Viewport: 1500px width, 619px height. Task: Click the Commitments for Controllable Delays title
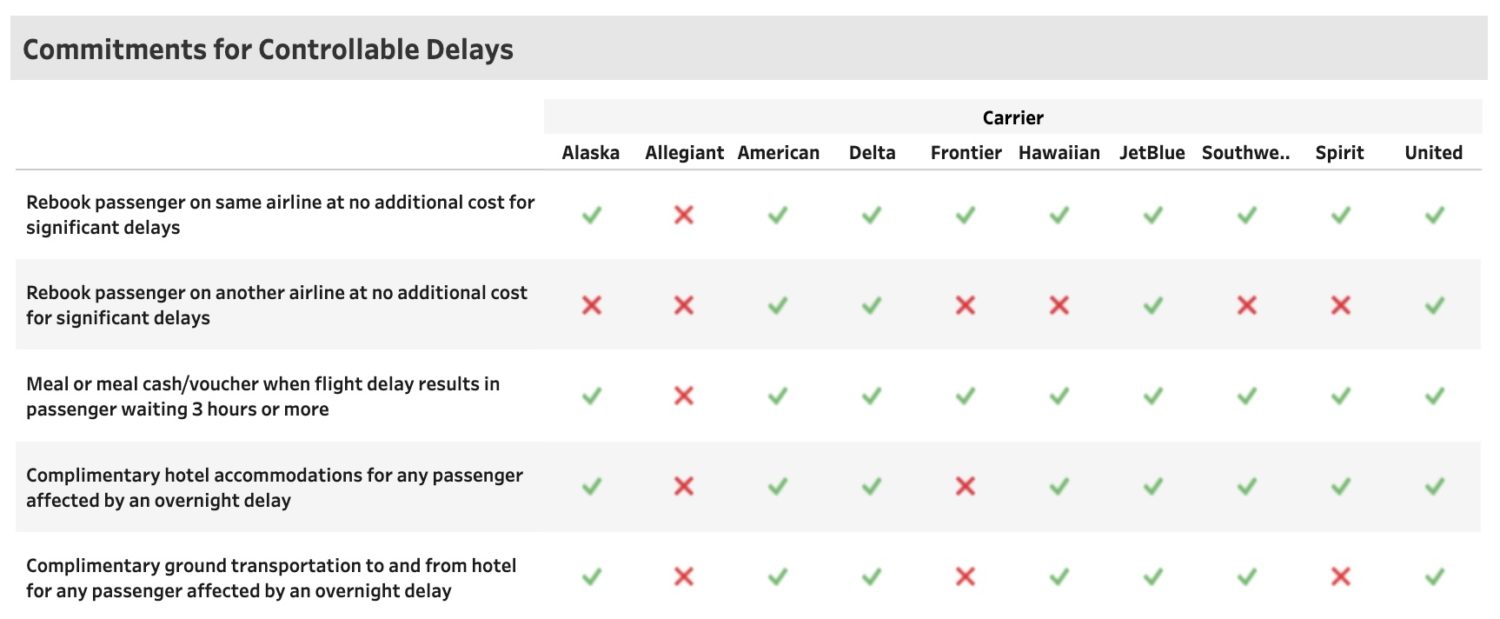(268, 49)
